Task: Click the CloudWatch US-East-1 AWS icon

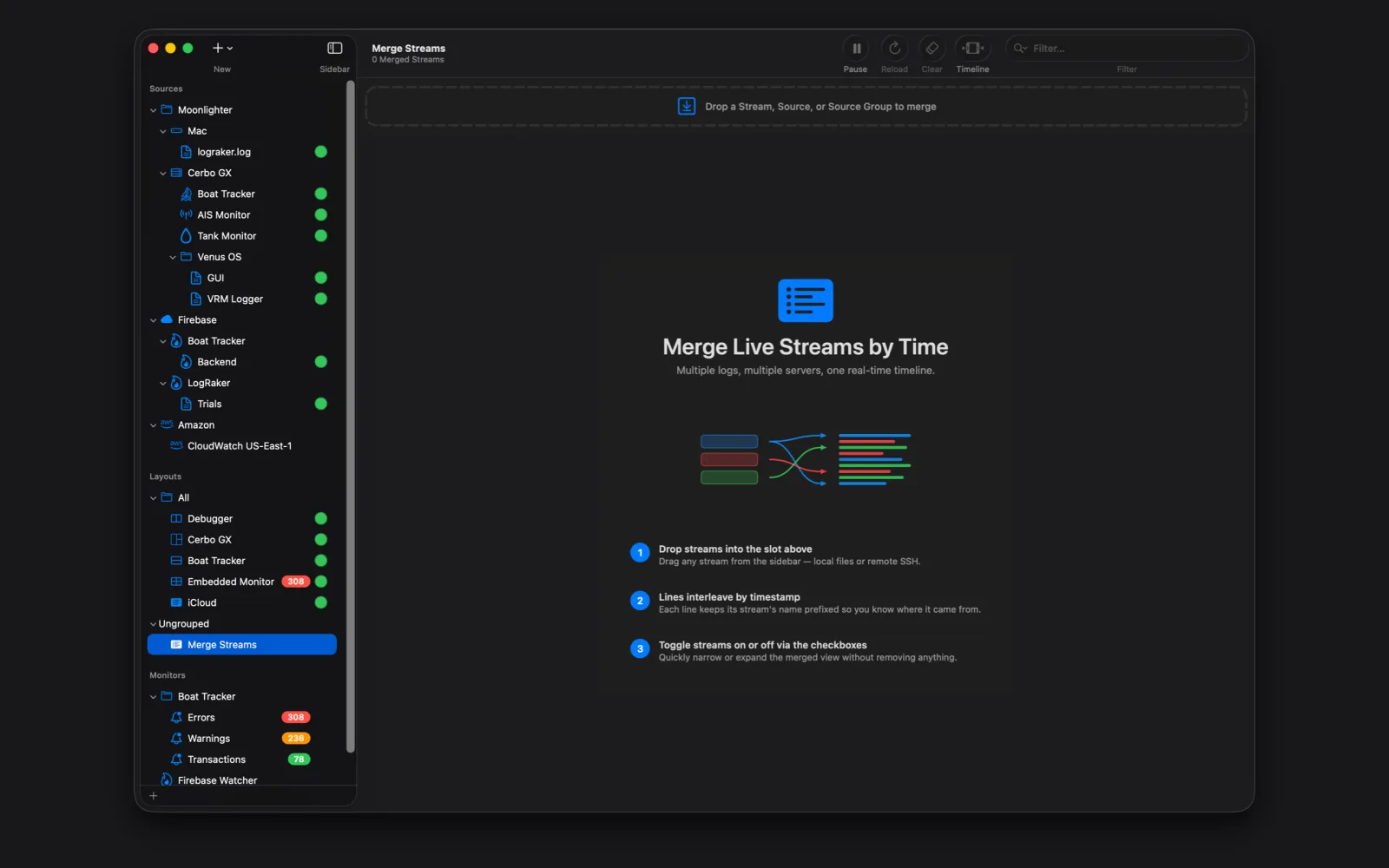Action: pyautogui.click(x=176, y=445)
